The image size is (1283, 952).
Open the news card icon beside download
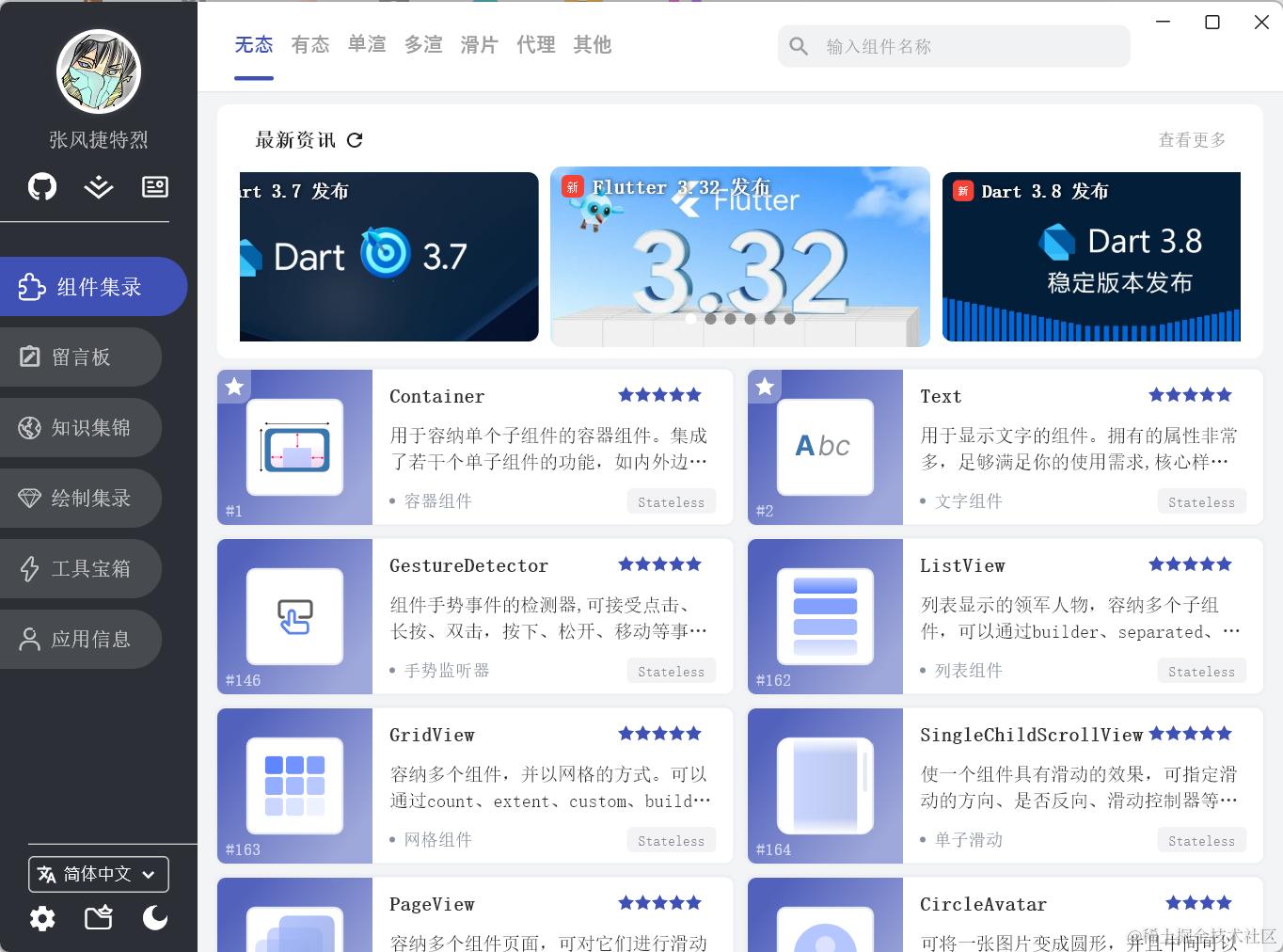point(155,187)
